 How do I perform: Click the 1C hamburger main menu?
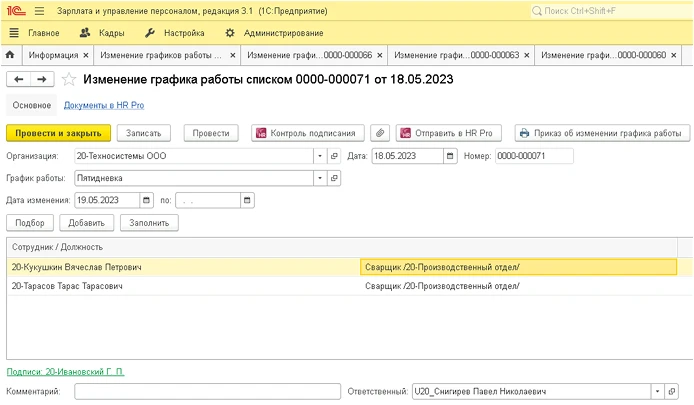39,11
